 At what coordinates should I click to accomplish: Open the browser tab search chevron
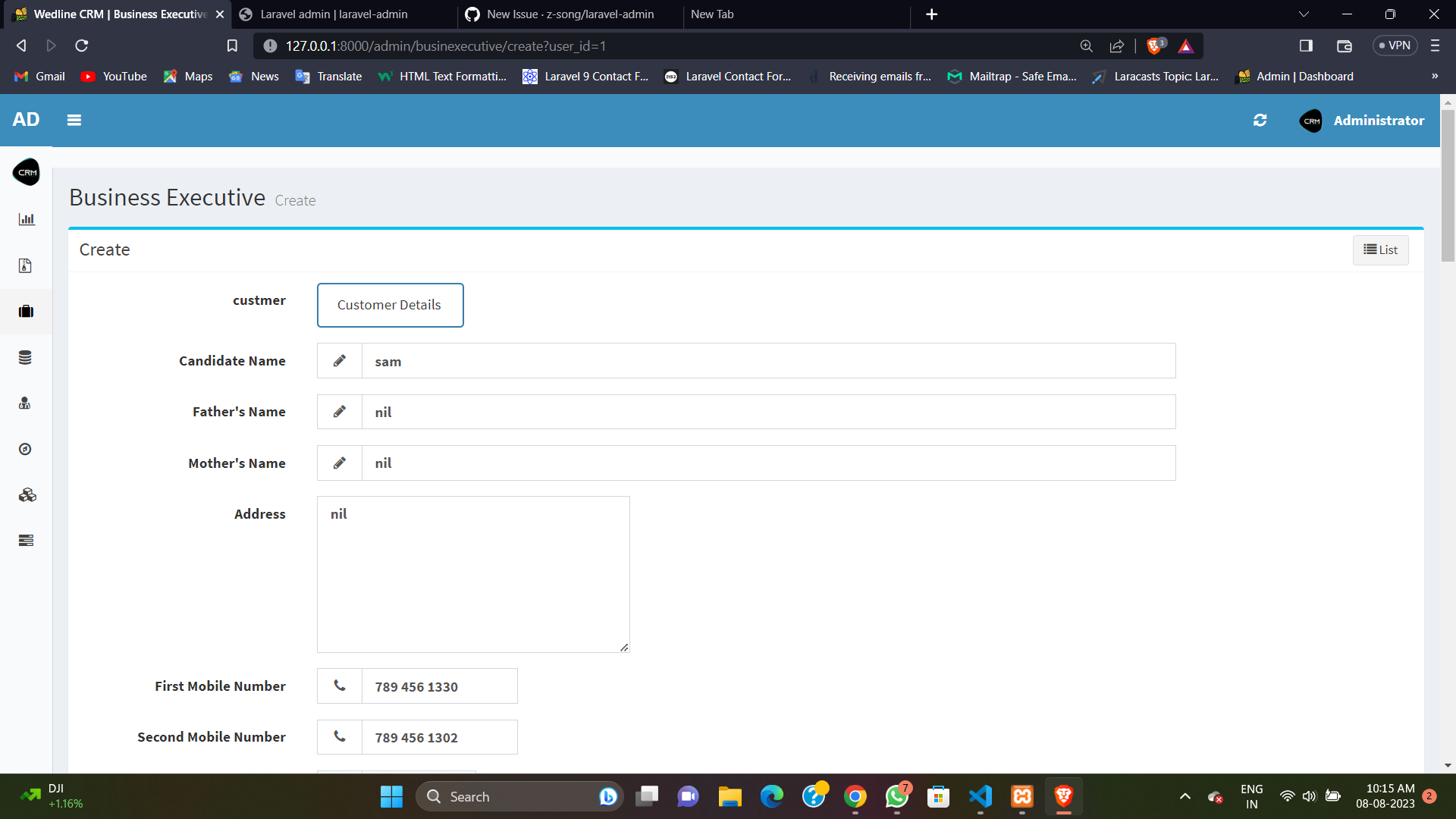[1304, 14]
